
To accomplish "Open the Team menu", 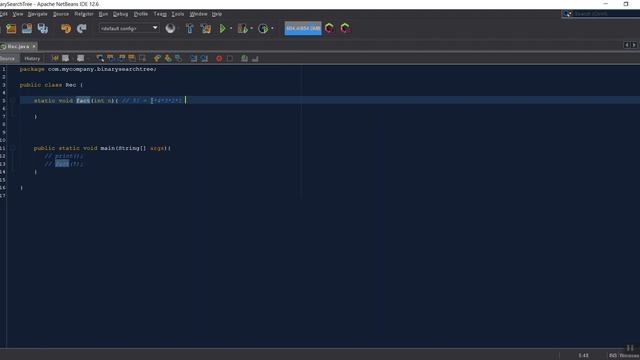I will (x=160, y=14).
